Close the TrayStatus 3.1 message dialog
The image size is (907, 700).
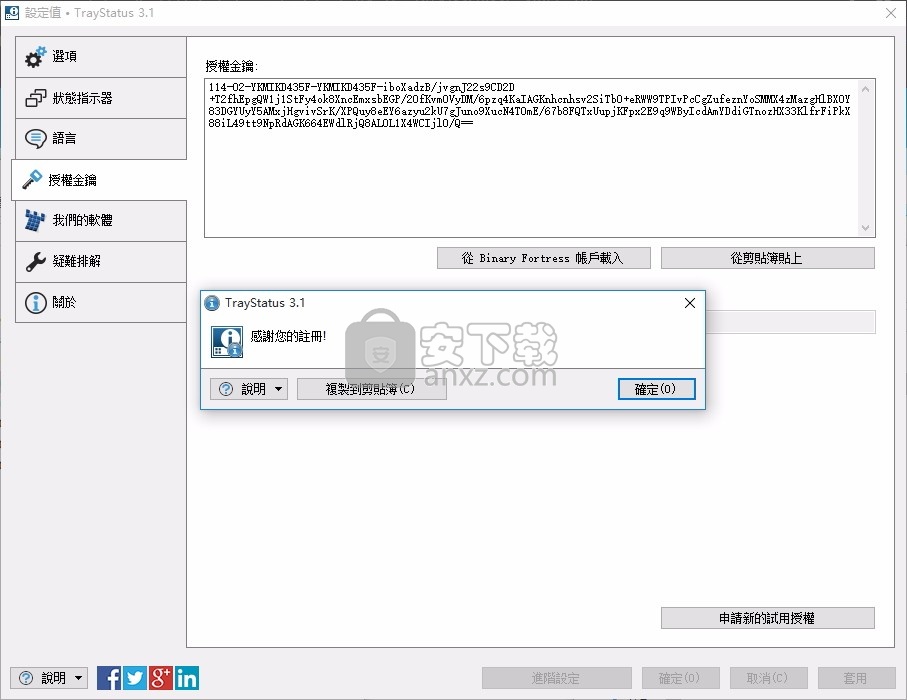coord(690,303)
